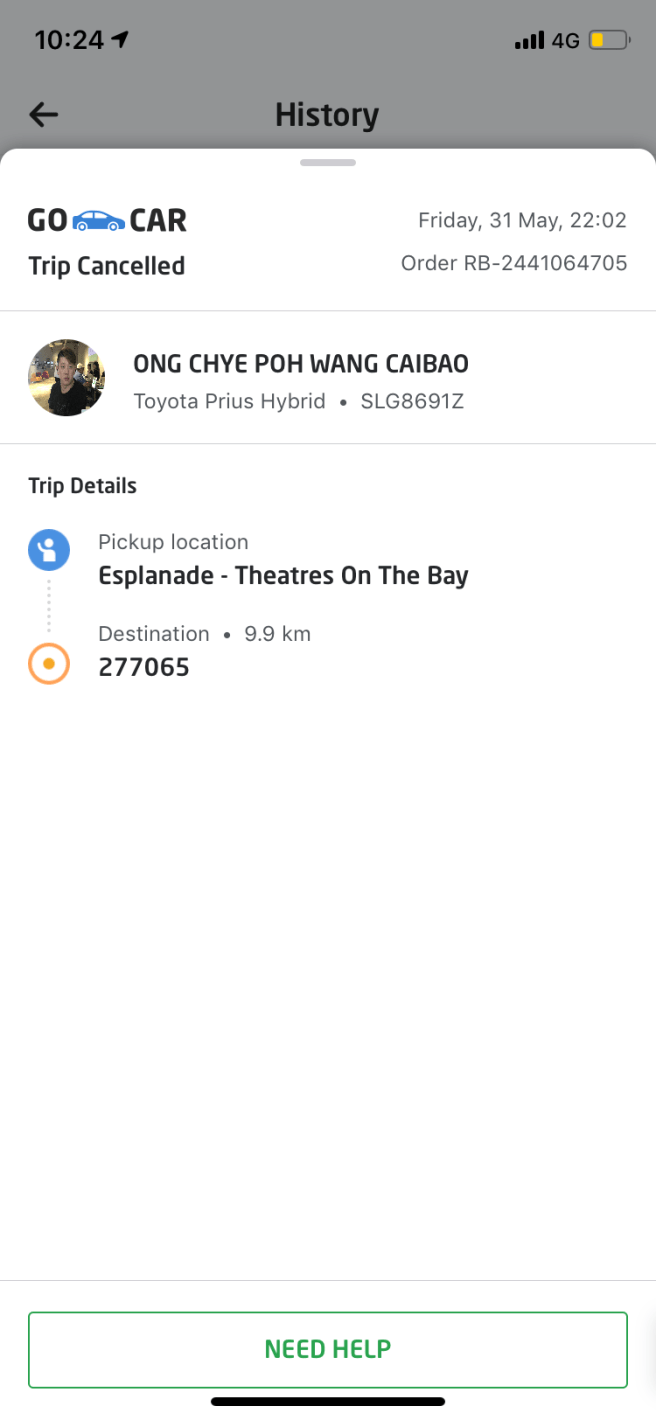Tap the Order RB-2441064705 number
The width and height of the screenshot is (656, 1420).
pyautogui.click(x=514, y=263)
